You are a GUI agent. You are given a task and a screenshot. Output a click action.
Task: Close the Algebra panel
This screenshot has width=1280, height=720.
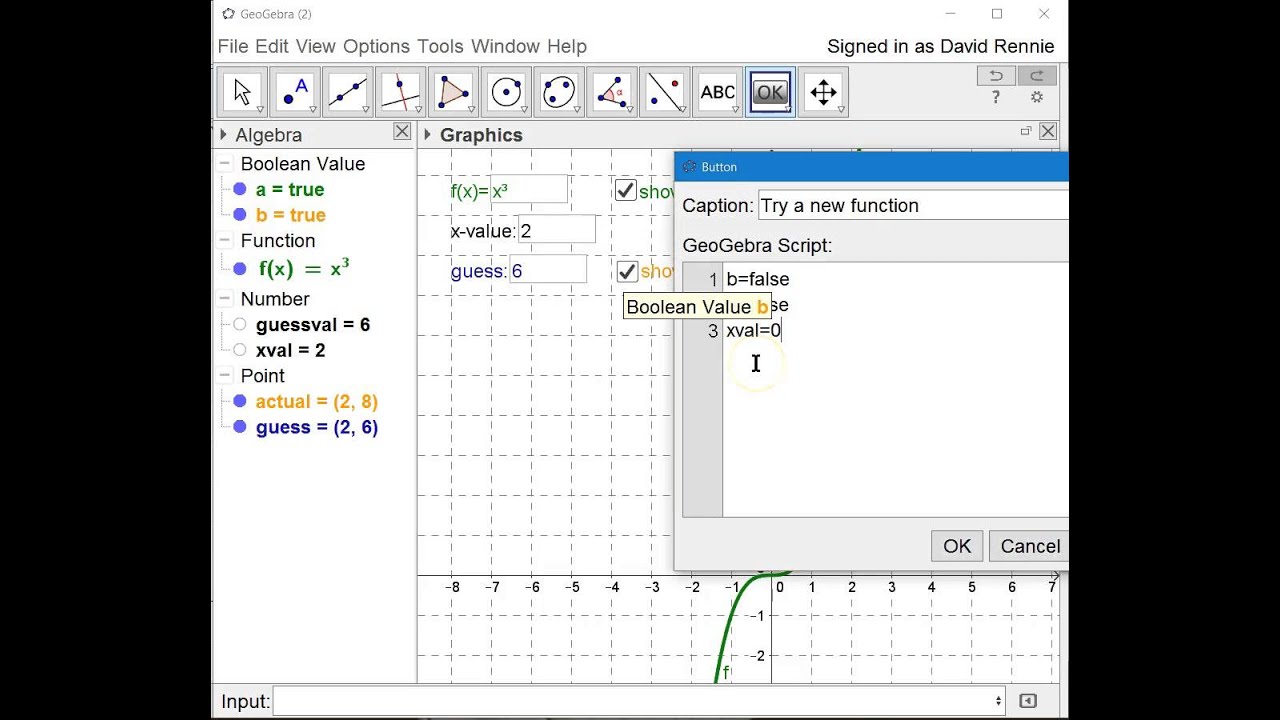point(402,131)
